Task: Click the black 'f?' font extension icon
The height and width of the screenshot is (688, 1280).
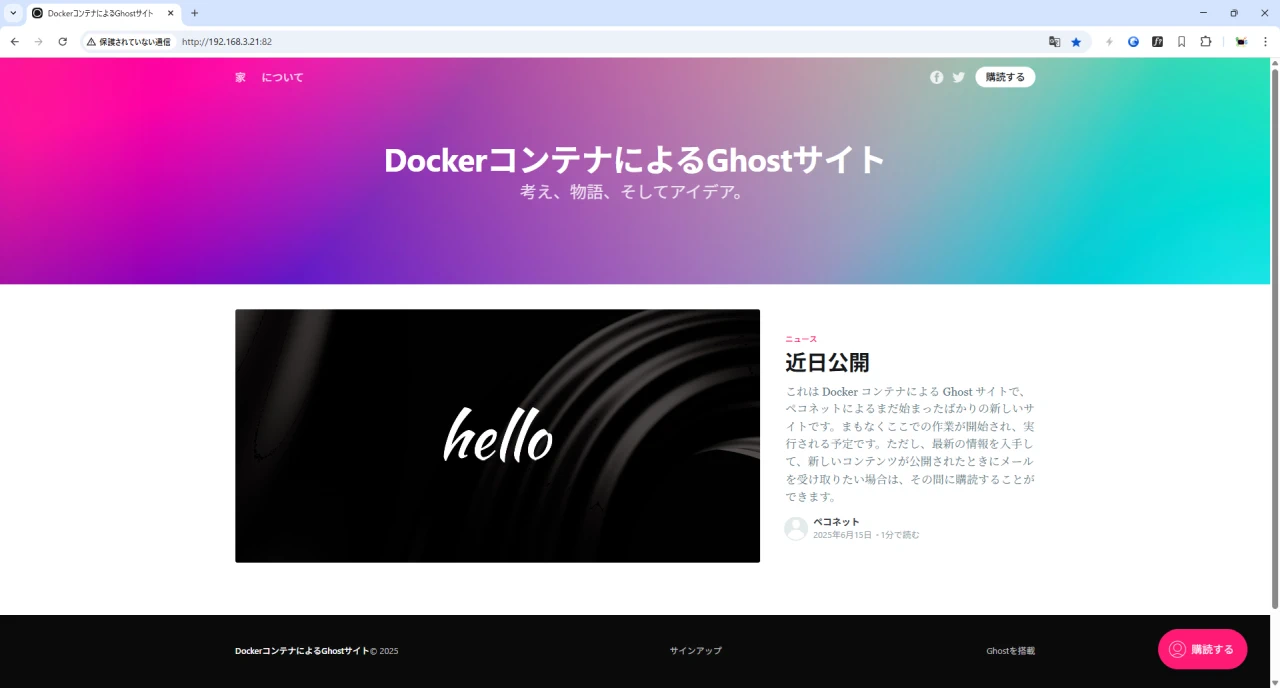Action: (x=1157, y=42)
